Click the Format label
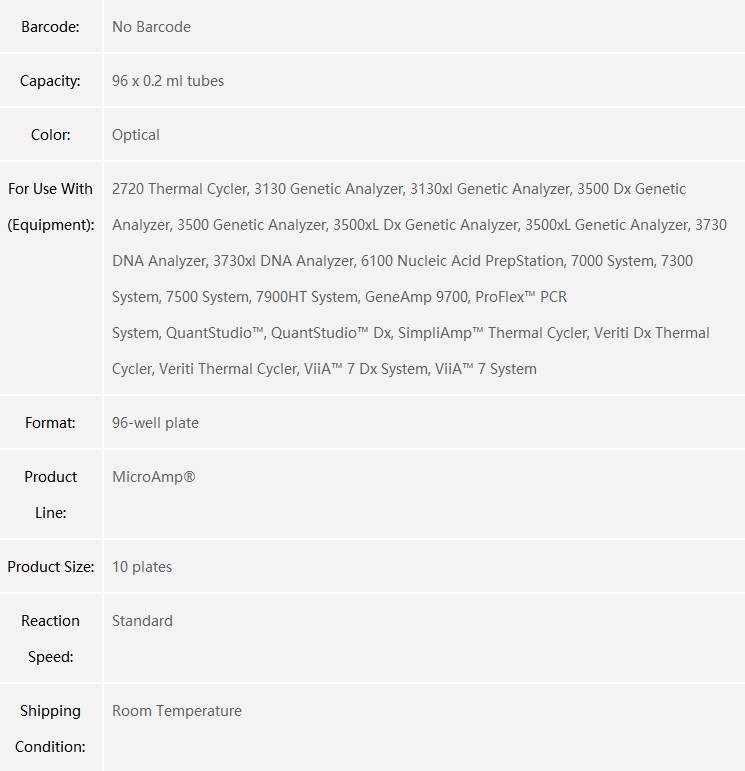Image resolution: width=745 pixels, height=771 pixels. point(50,423)
